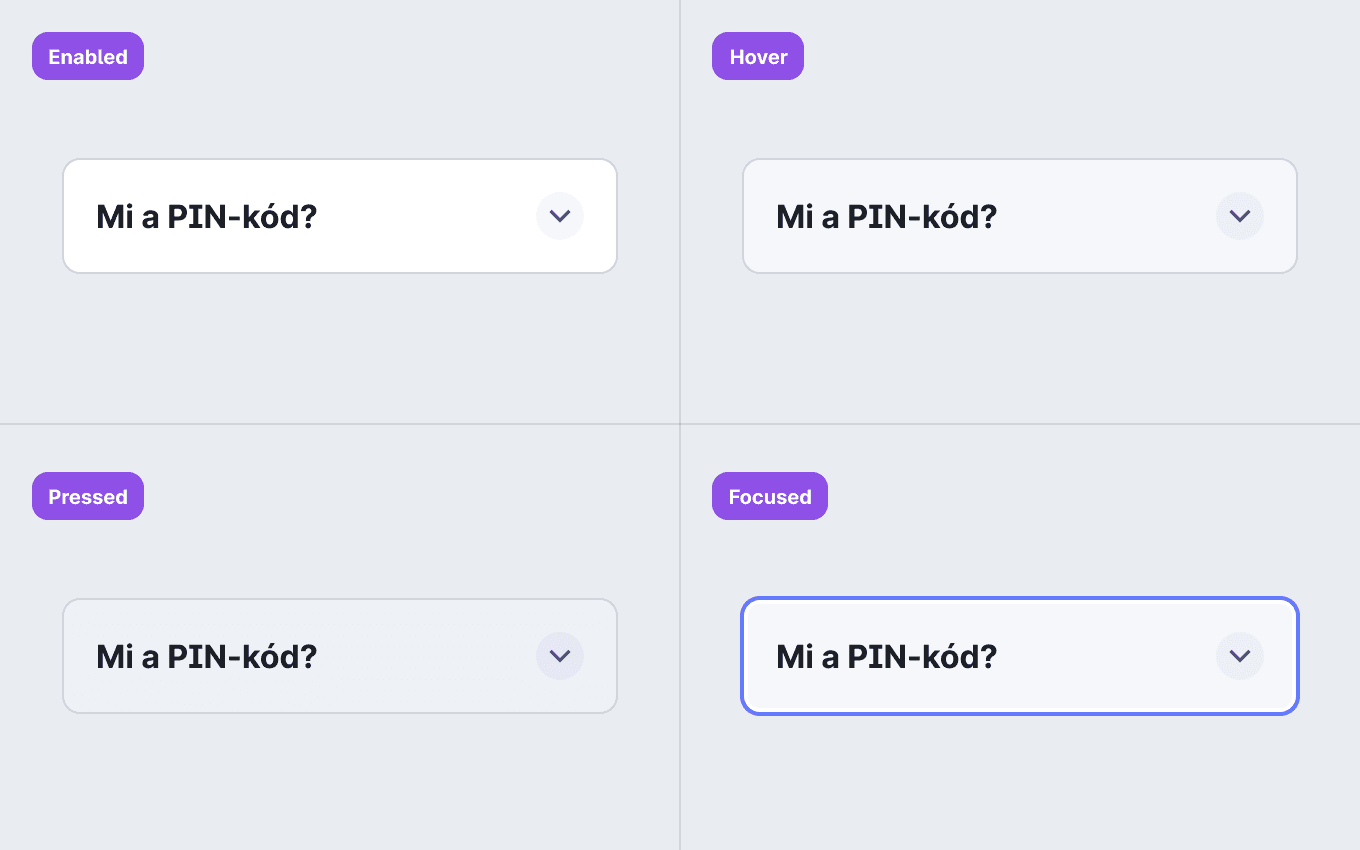Click the blue focus outline of the Focused card
1360x850 pixels.
1020,598
